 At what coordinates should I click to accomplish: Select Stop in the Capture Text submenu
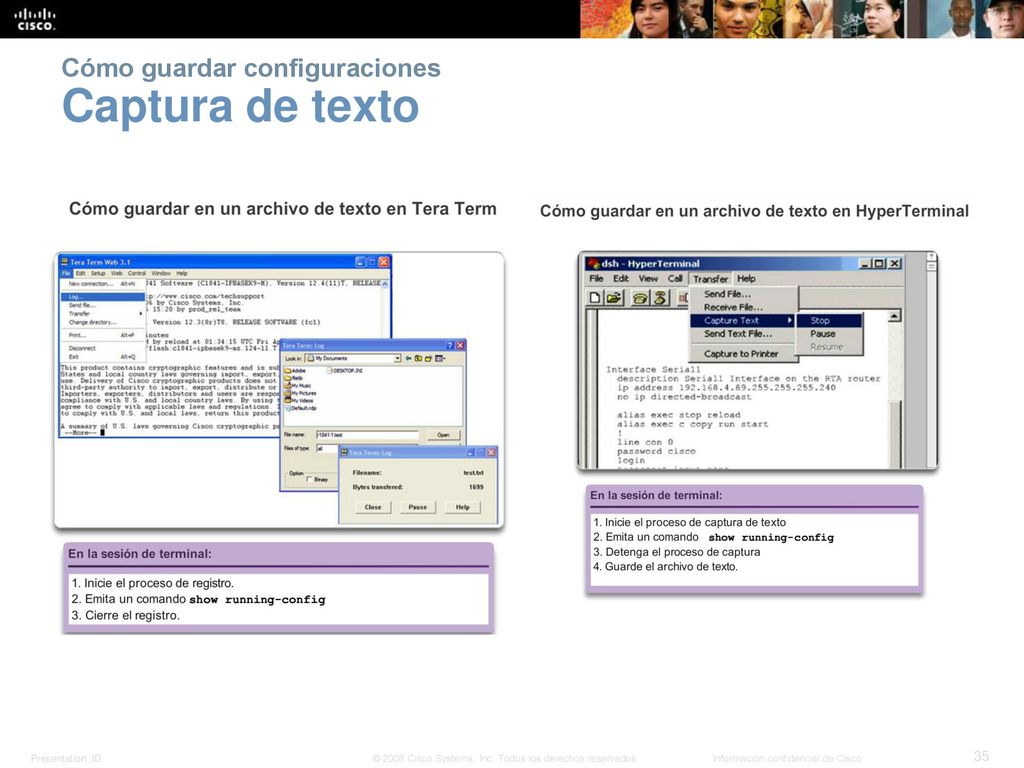[829, 321]
